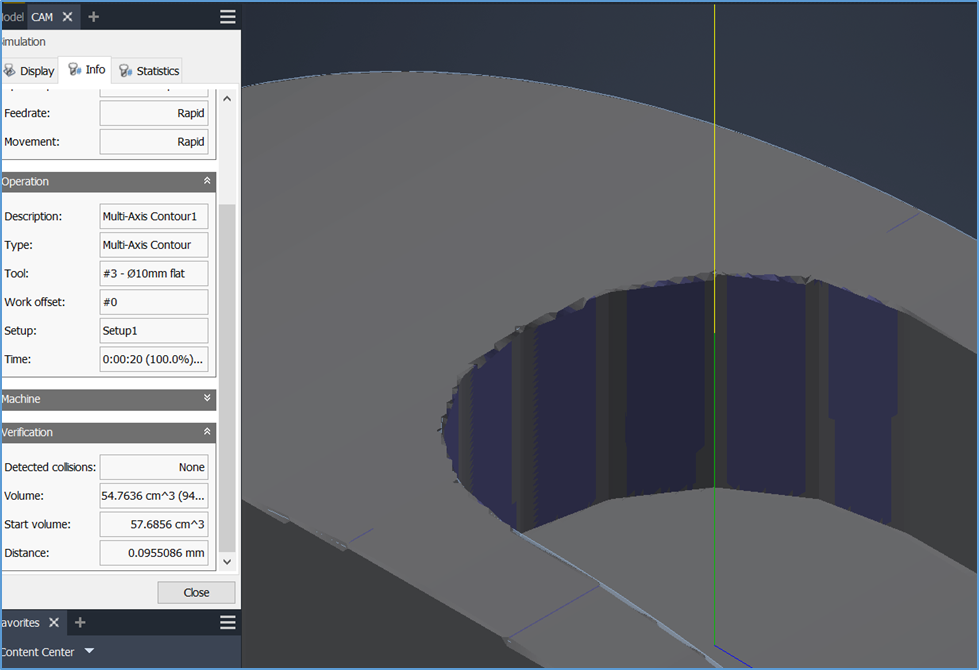This screenshot has width=979, height=670.
Task: Close the Favorites tab
Action: (x=54, y=622)
